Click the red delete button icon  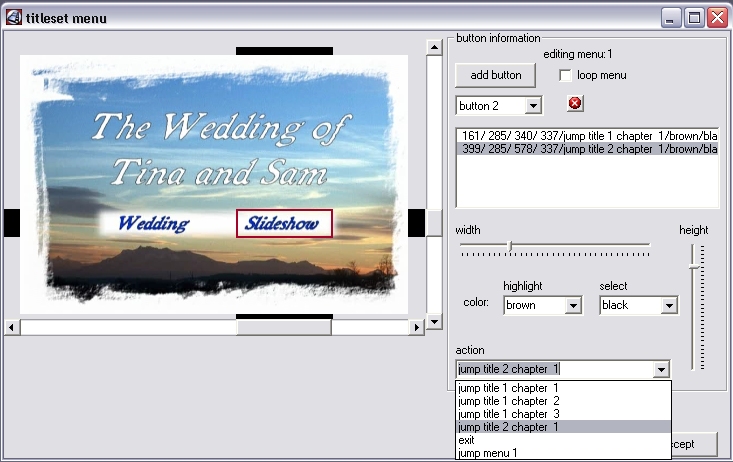click(x=575, y=104)
